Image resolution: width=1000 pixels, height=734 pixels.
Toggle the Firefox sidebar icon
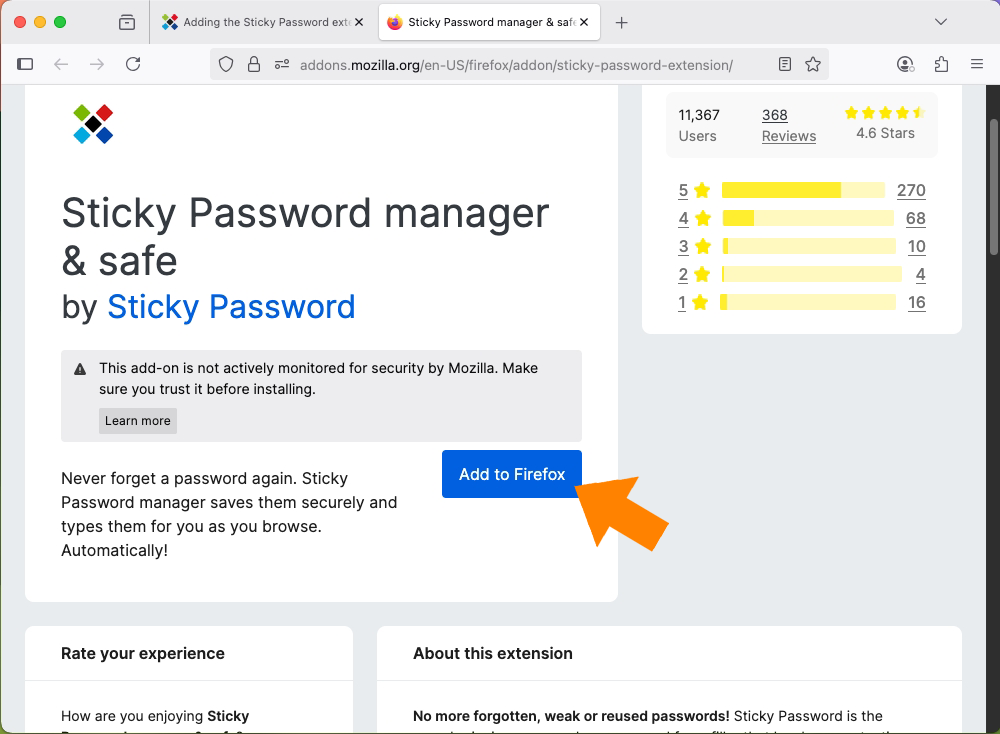click(x=25, y=64)
